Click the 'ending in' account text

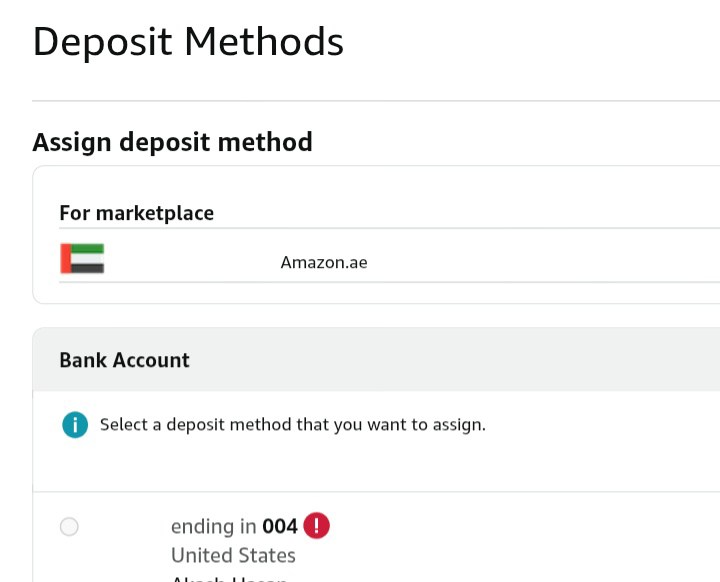(214, 526)
